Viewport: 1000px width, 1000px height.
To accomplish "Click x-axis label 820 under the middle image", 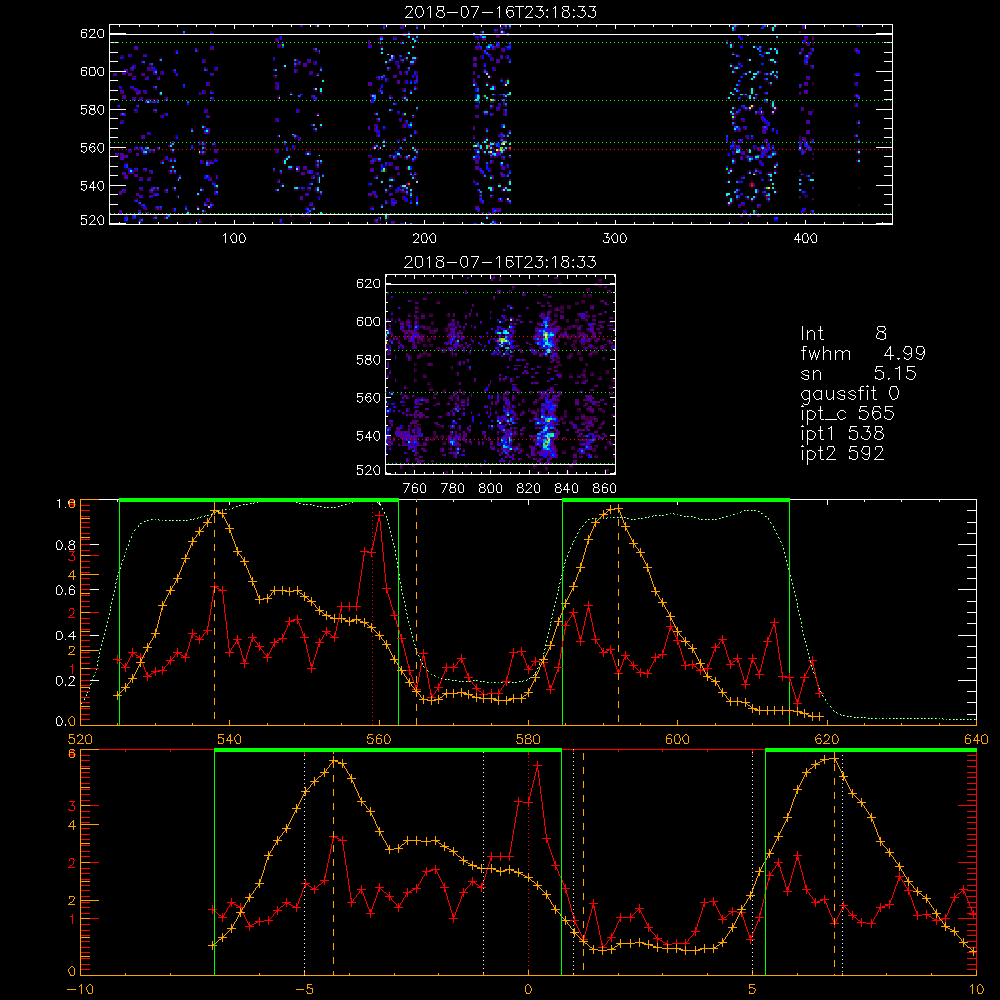I will 529,489.
